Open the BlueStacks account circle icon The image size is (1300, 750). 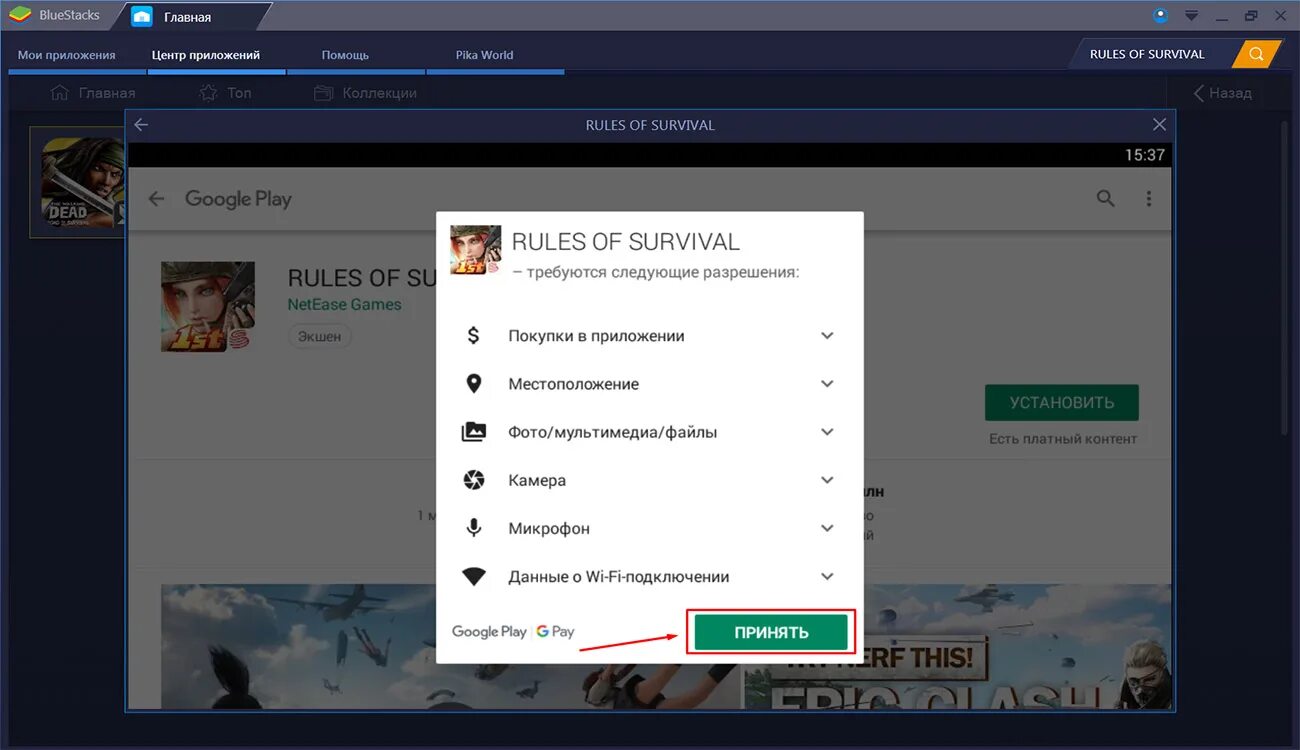(1160, 15)
